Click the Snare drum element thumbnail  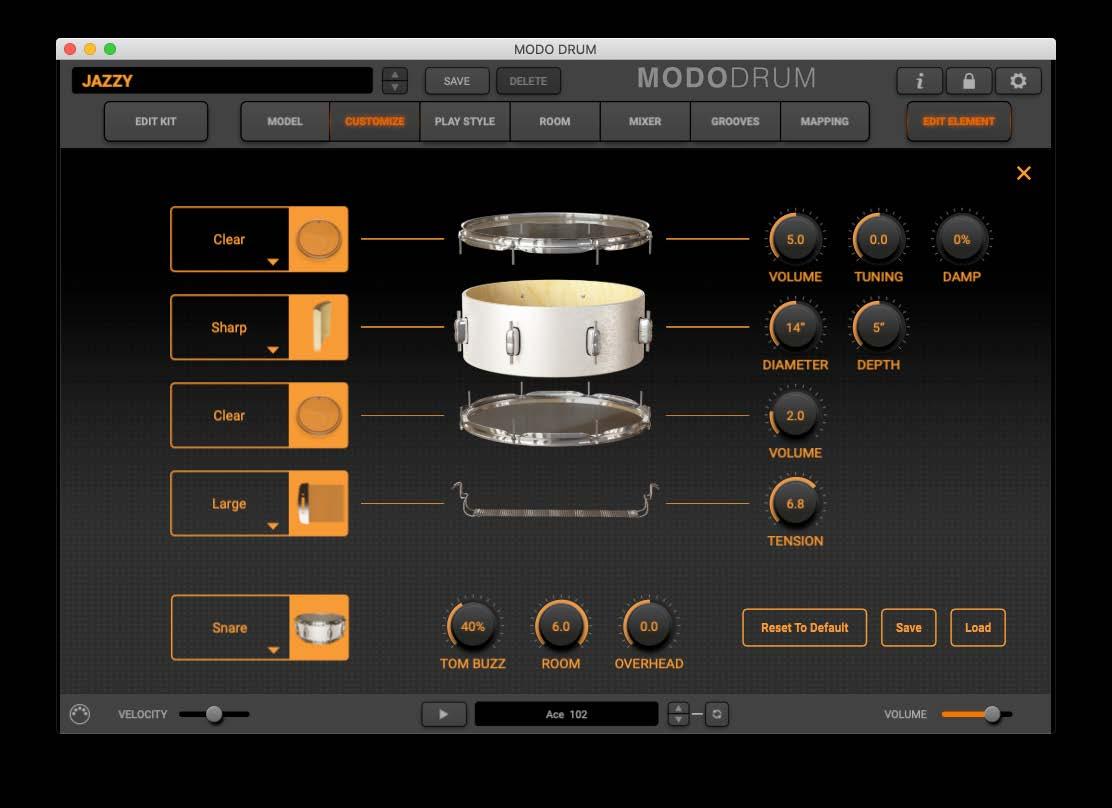(x=318, y=628)
